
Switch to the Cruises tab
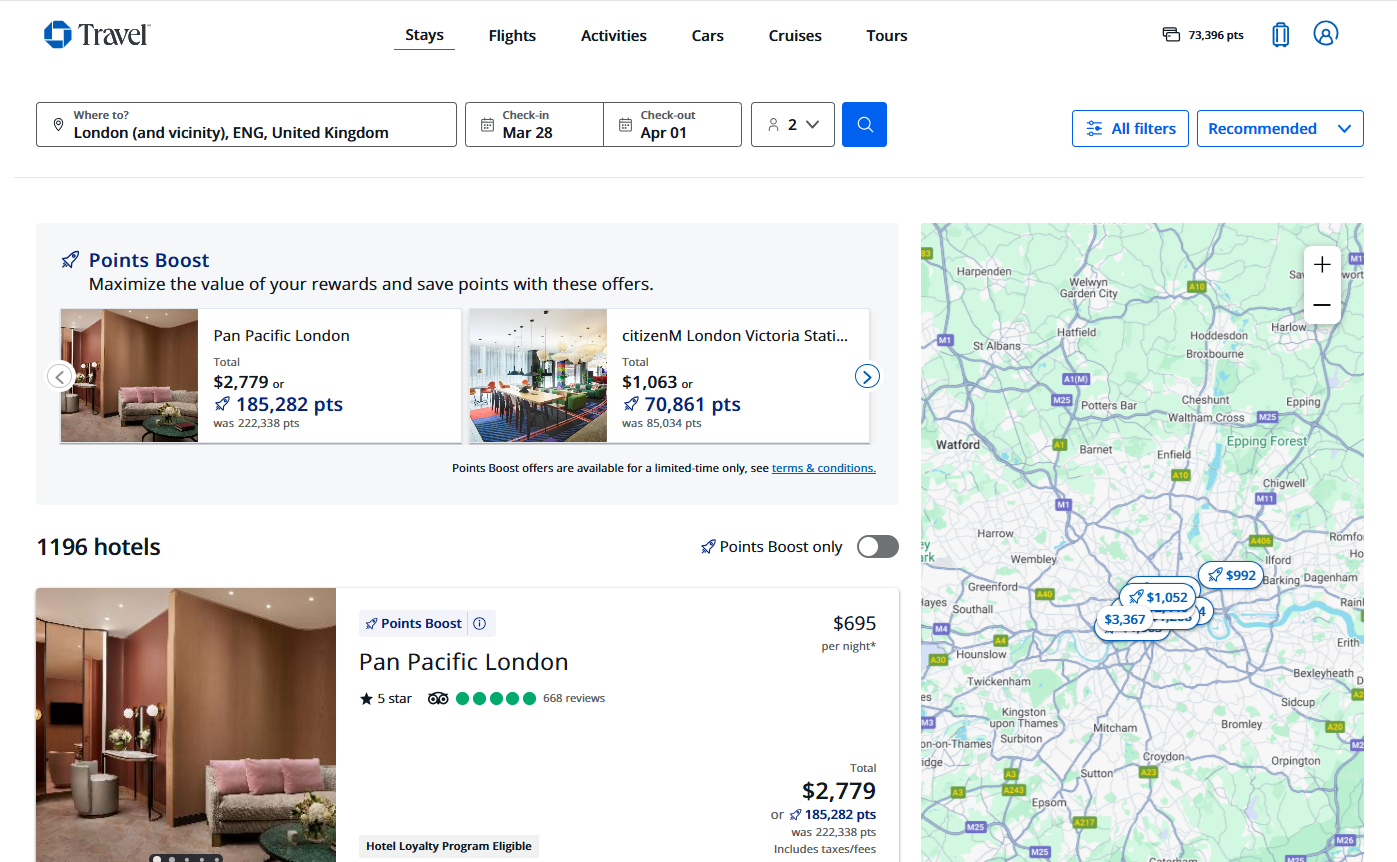[x=795, y=36]
